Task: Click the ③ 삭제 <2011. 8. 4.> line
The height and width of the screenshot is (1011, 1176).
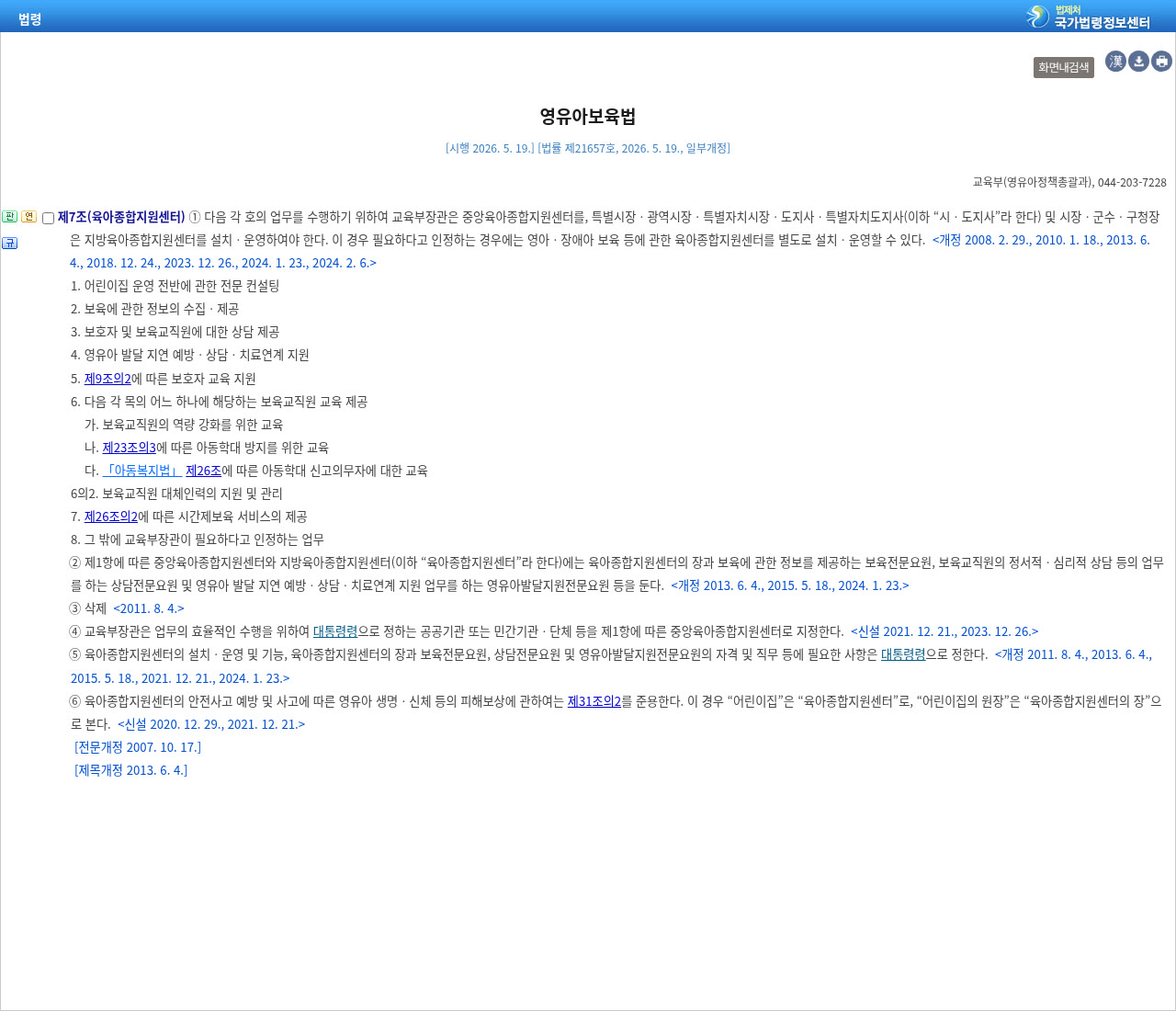Action: pos(127,608)
